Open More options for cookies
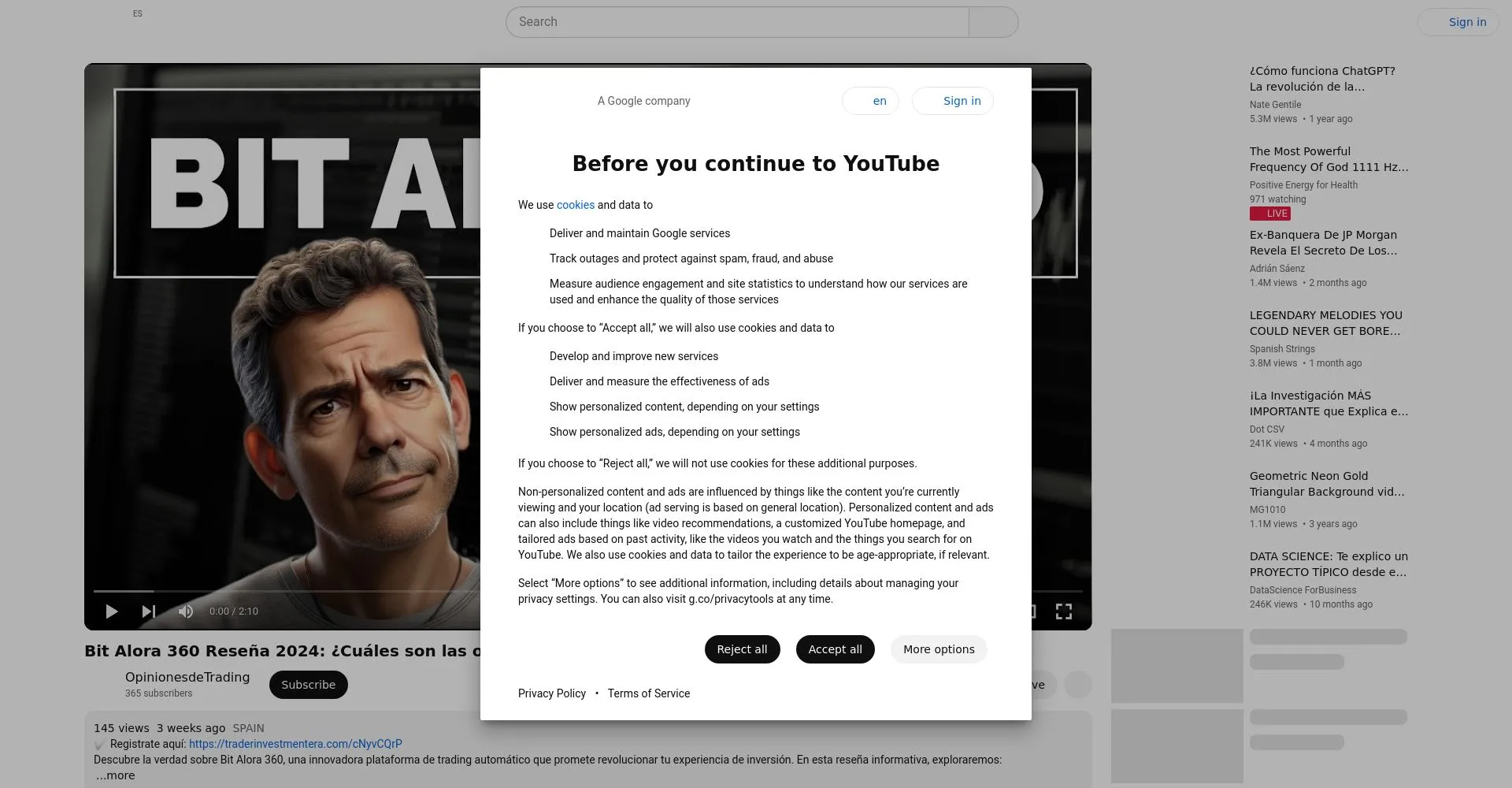This screenshot has height=788, width=1512. [x=939, y=649]
